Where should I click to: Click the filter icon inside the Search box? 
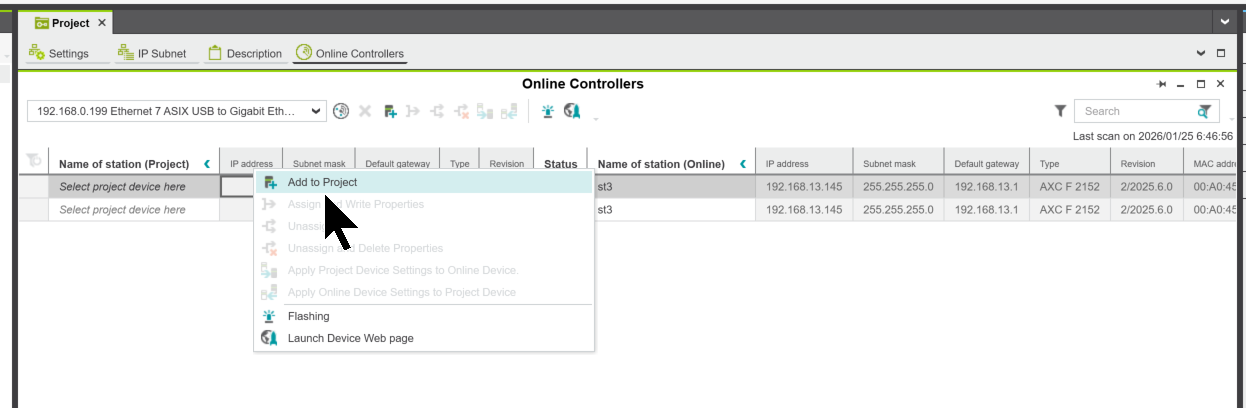pyautogui.click(x=1204, y=111)
